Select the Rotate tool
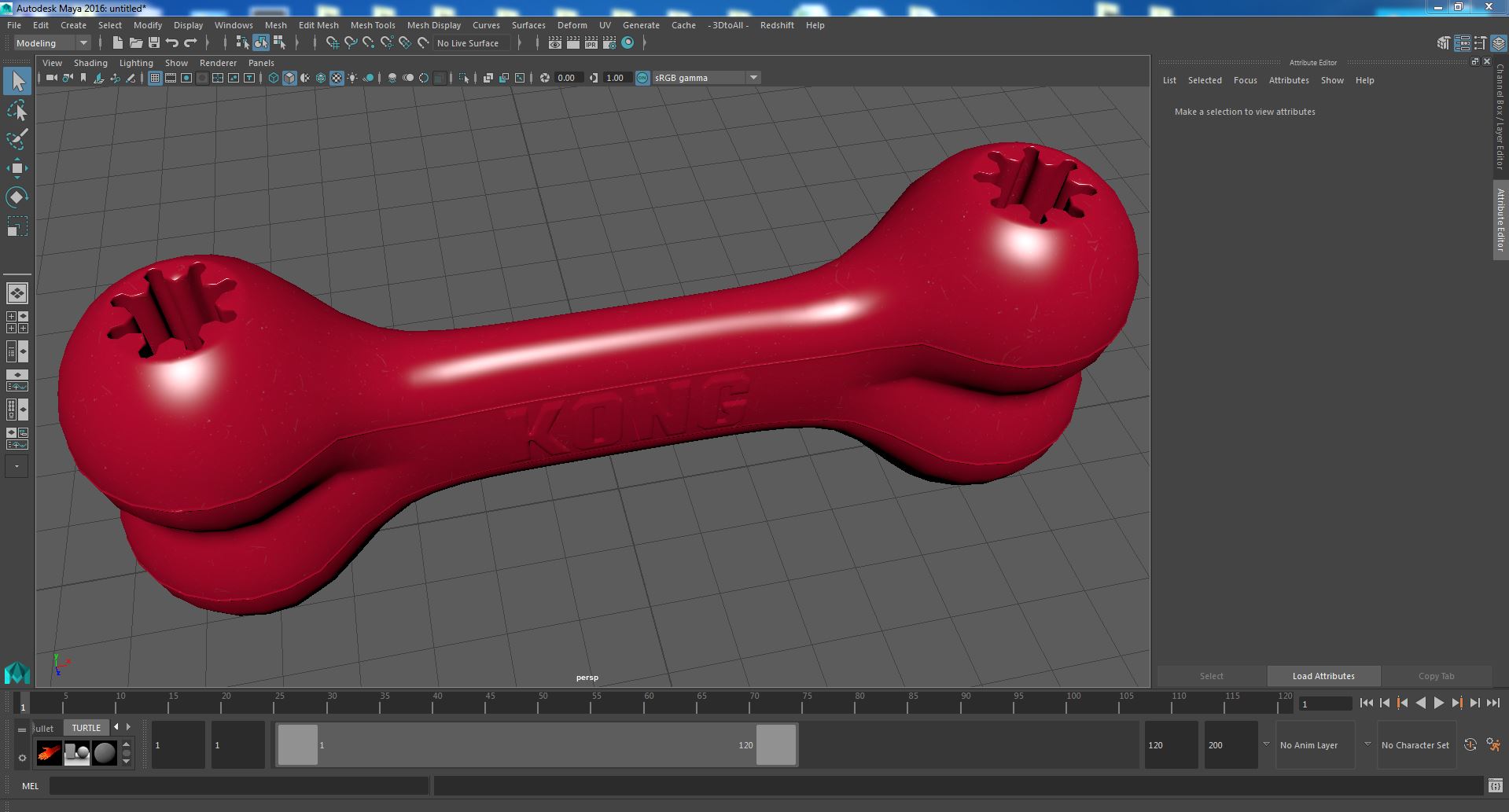Screen dimensions: 1509x812 point(17,197)
